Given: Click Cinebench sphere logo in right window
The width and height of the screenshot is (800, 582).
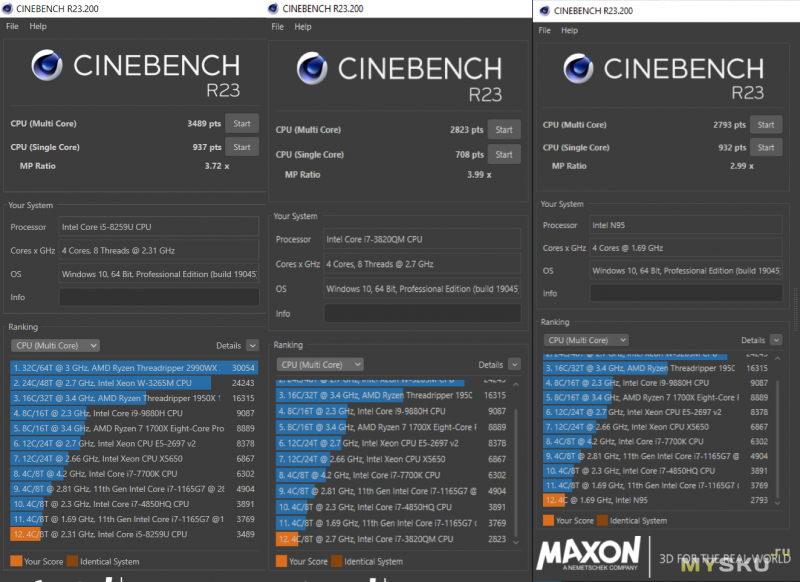Looking at the screenshot, I should [x=579, y=68].
